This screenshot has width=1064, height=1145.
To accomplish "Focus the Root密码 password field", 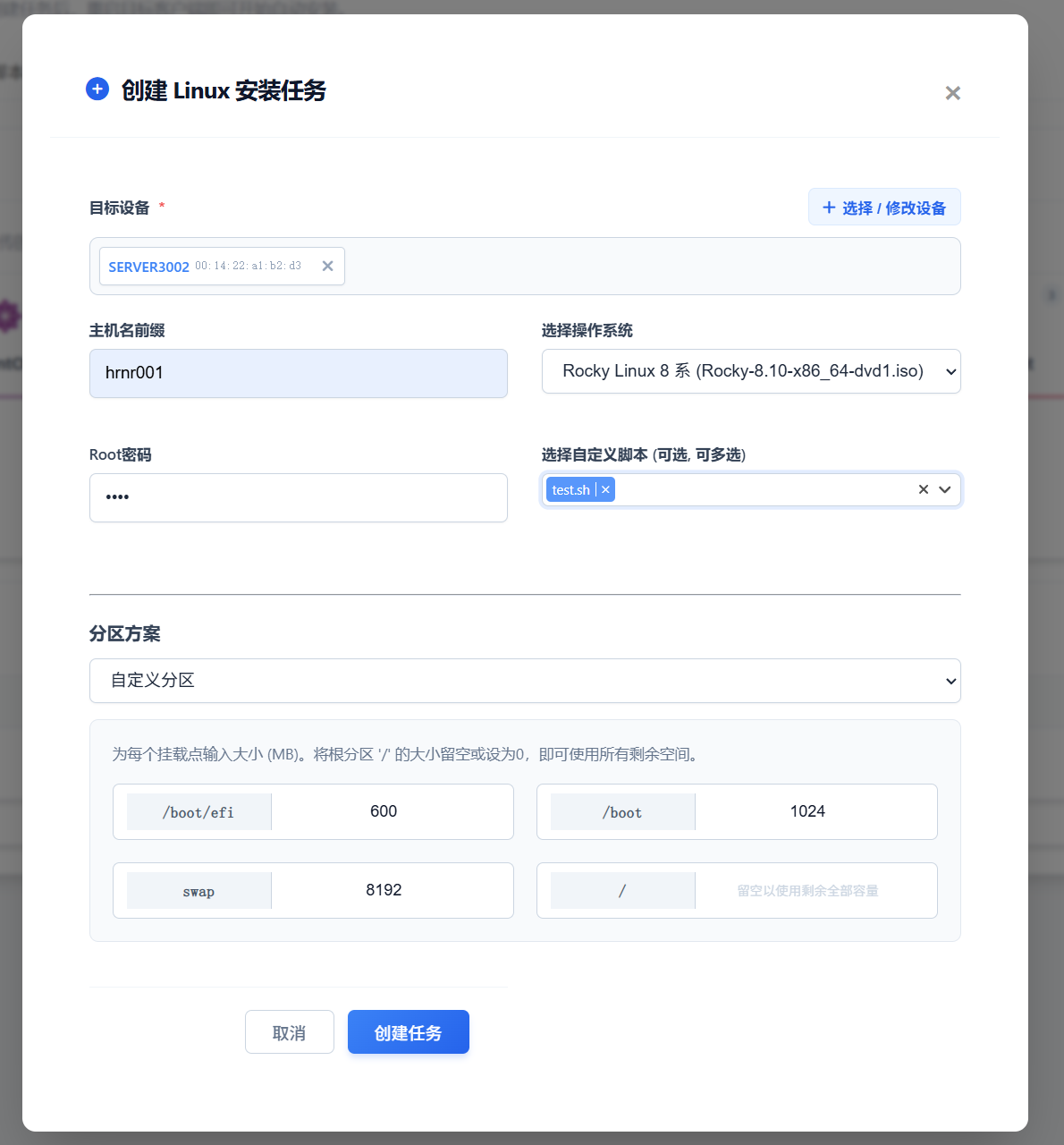I will point(298,497).
